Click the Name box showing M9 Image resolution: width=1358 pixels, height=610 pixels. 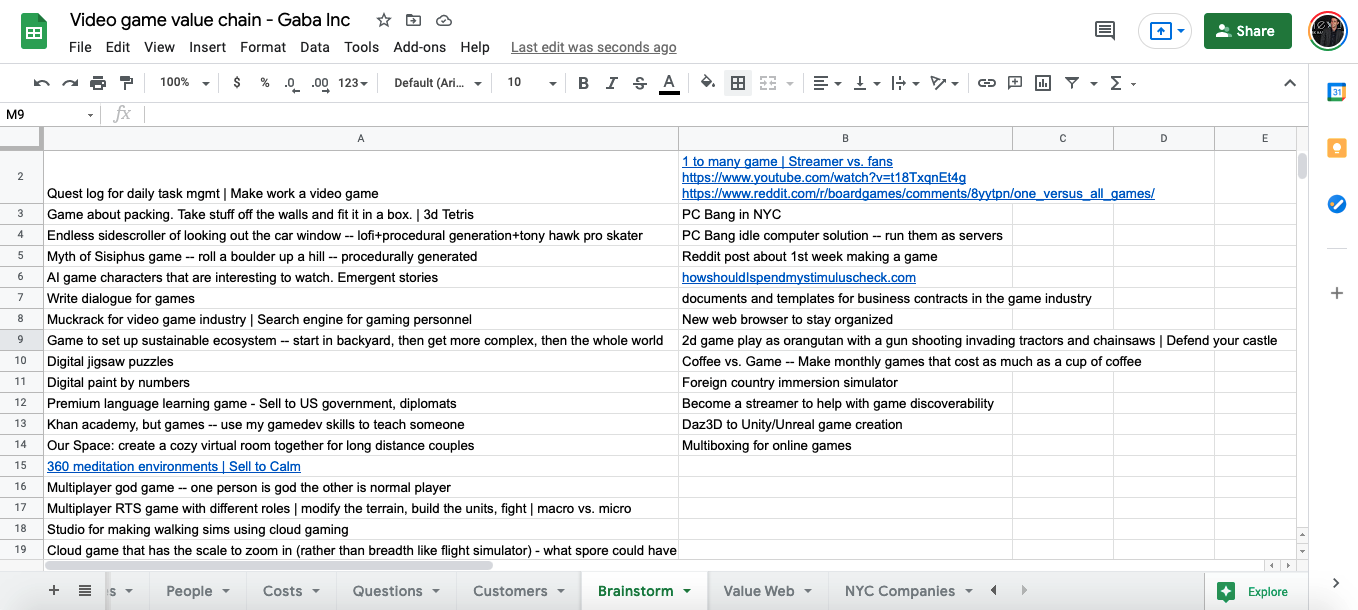49,114
